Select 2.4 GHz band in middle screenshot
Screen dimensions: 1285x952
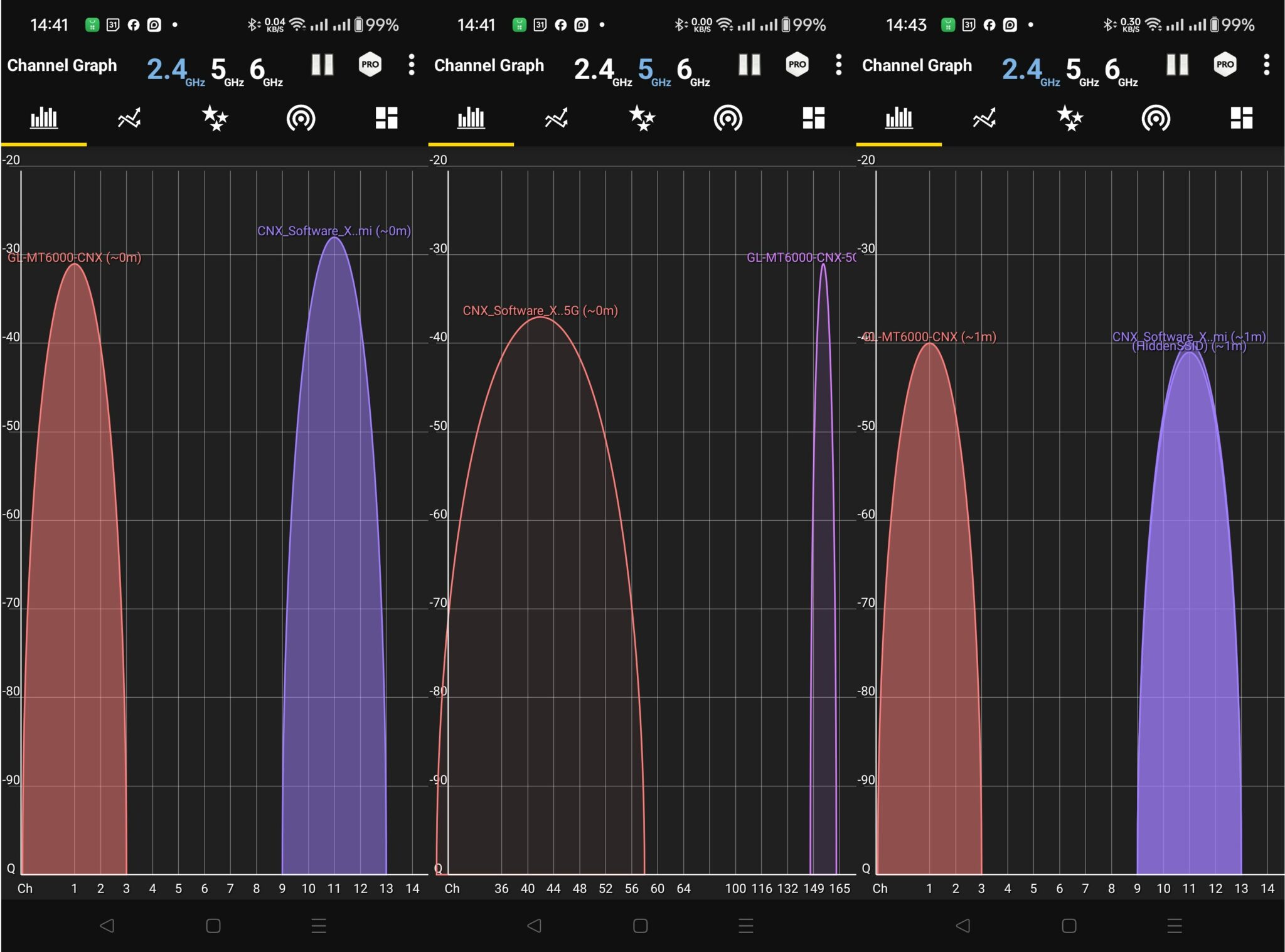click(603, 70)
